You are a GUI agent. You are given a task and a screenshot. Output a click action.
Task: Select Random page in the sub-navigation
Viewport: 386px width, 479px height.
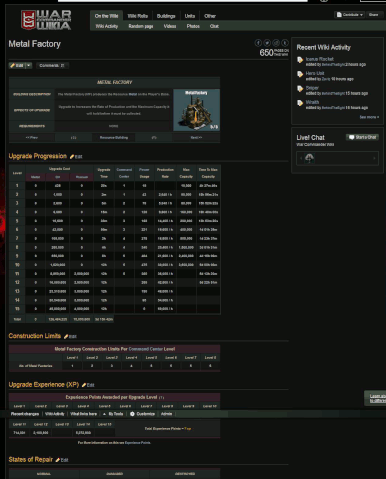tap(141, 26)
